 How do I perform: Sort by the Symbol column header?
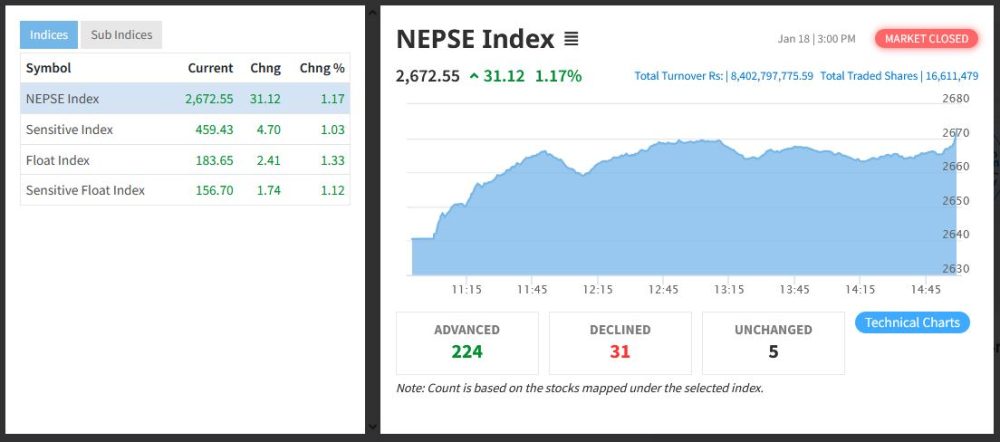click(x=48, y=68)
